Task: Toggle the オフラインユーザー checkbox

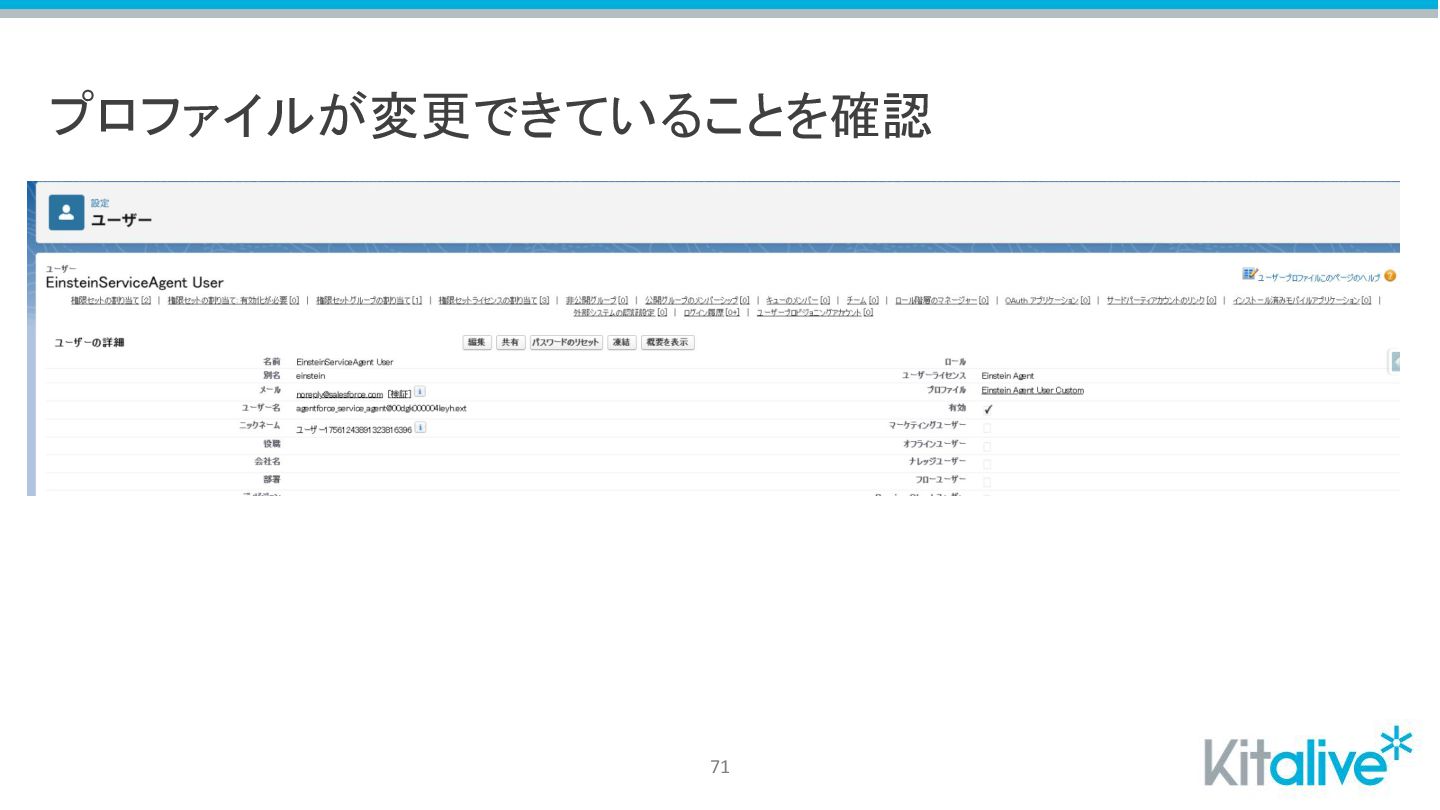Action: (987, 446)
